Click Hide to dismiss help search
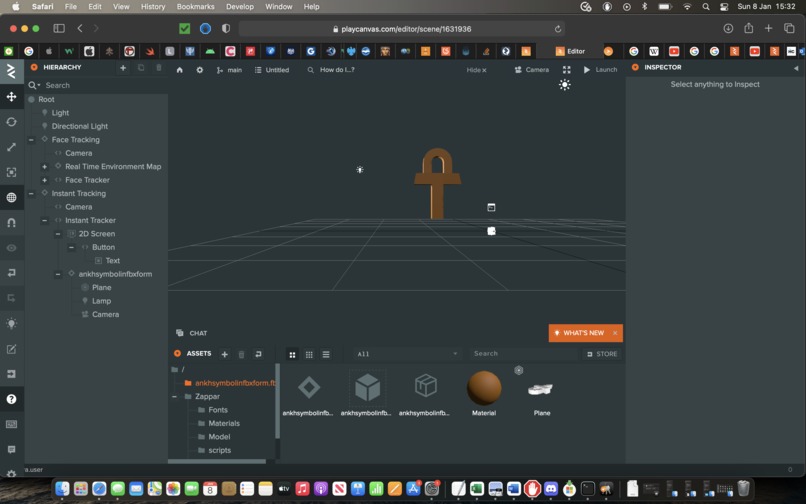The image size is (806, 504). (476, 70)
